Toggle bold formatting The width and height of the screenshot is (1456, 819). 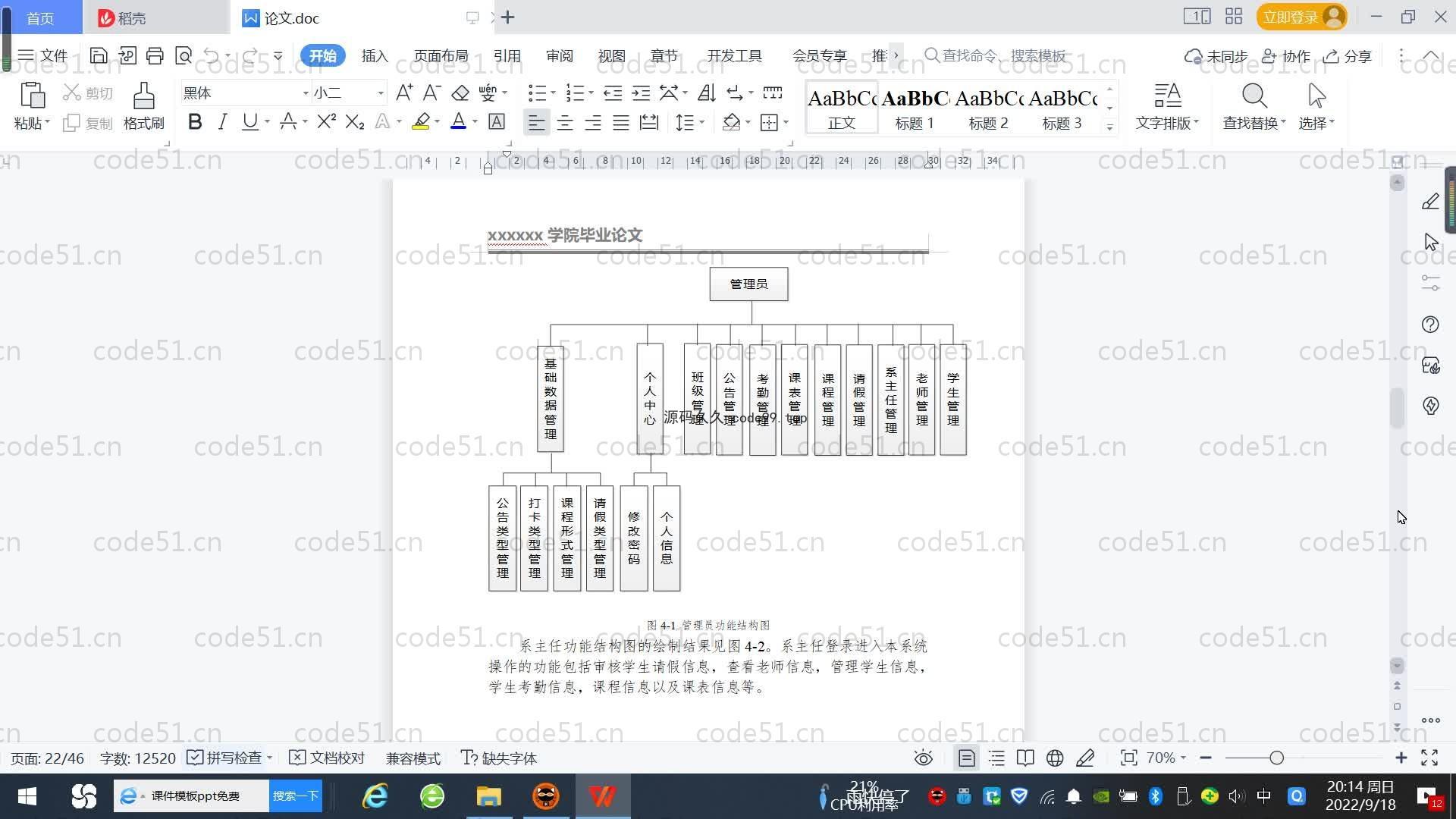(195, 122)
